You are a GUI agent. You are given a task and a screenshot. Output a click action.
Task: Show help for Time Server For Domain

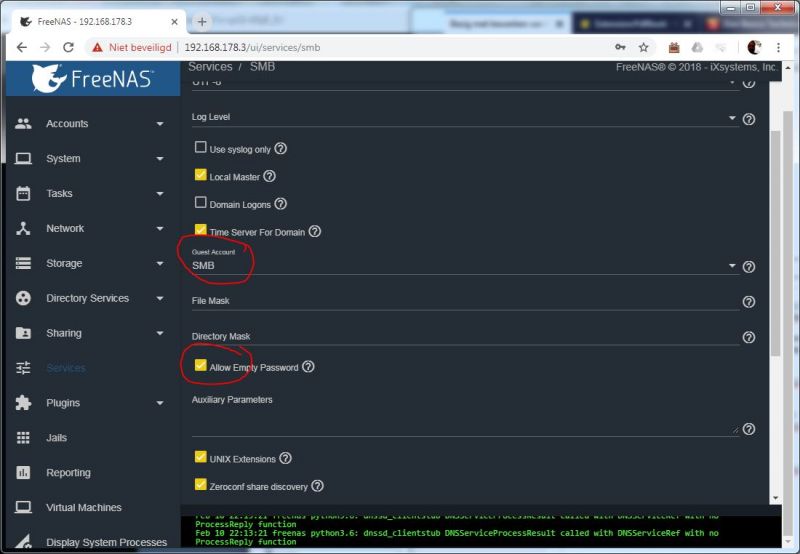(315, 232)
